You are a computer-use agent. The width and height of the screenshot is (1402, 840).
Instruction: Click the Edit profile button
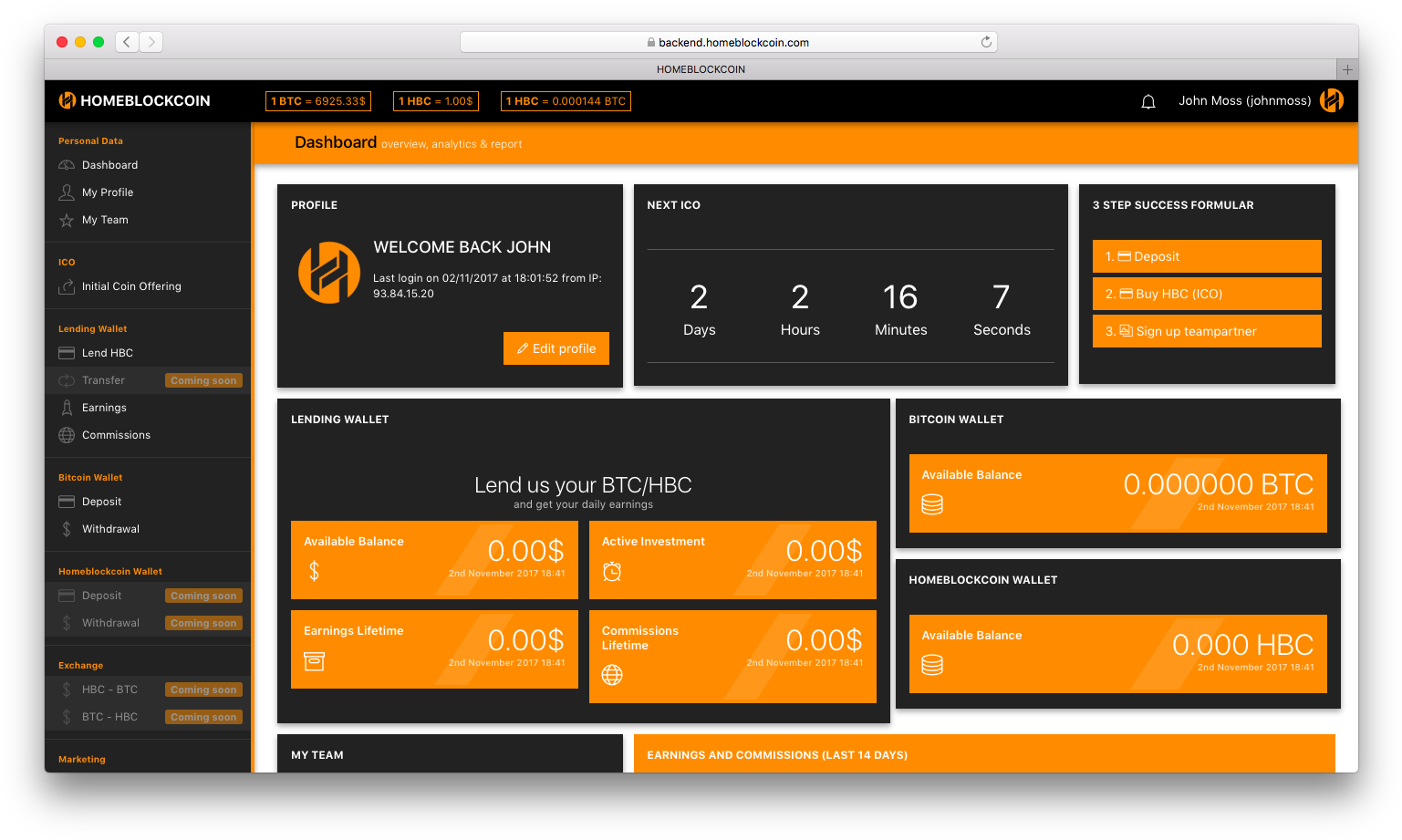tap(556, 348)
